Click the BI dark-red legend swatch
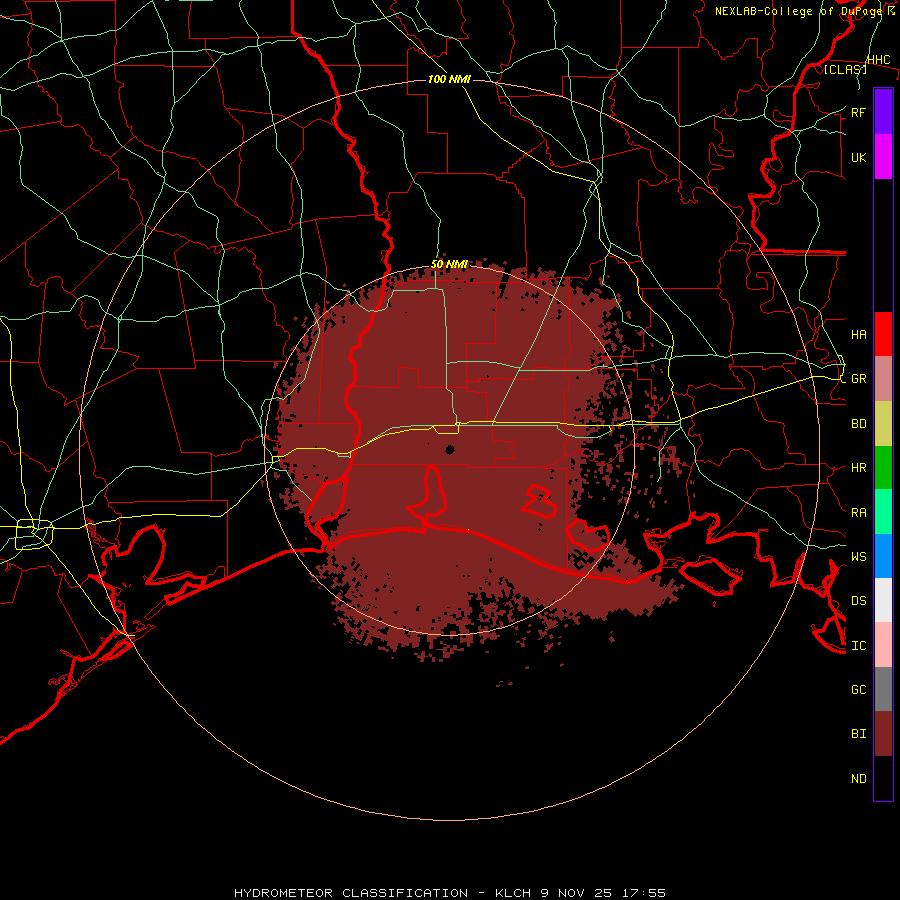The width and height of the screenshot is (900, 900). [883, 734]
